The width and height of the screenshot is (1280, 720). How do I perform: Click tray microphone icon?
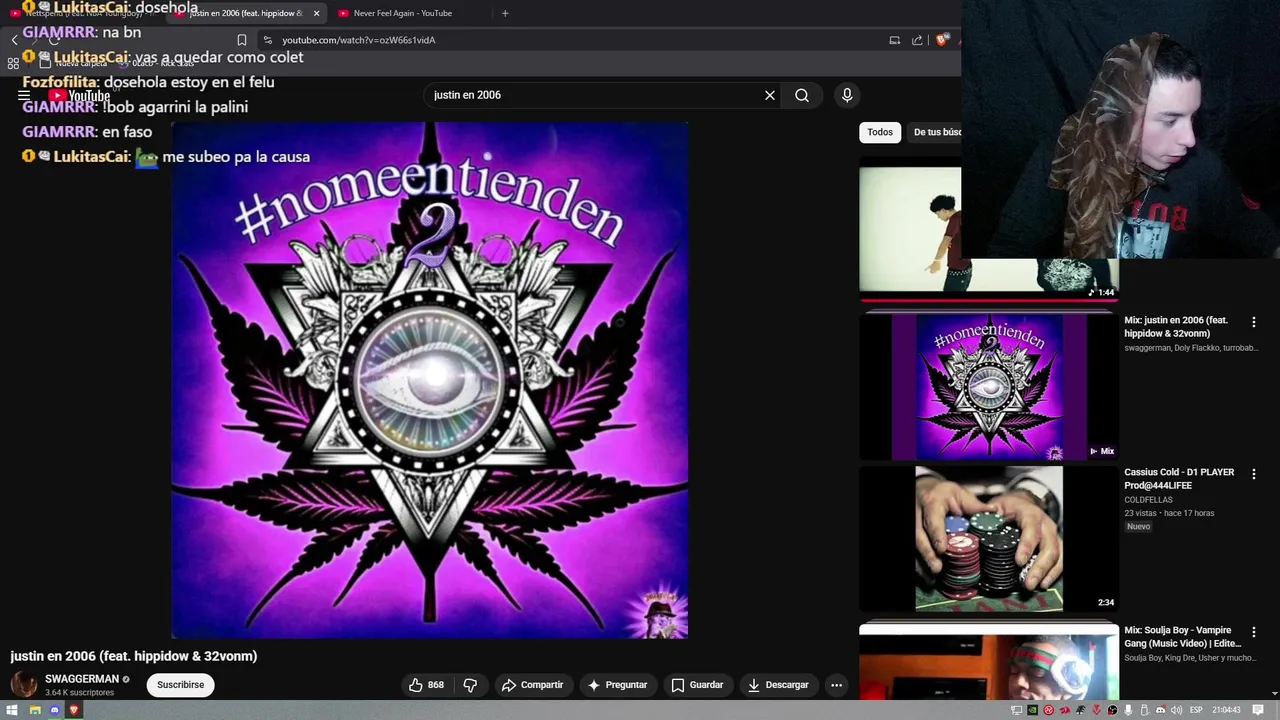[x=1128, y=710]
